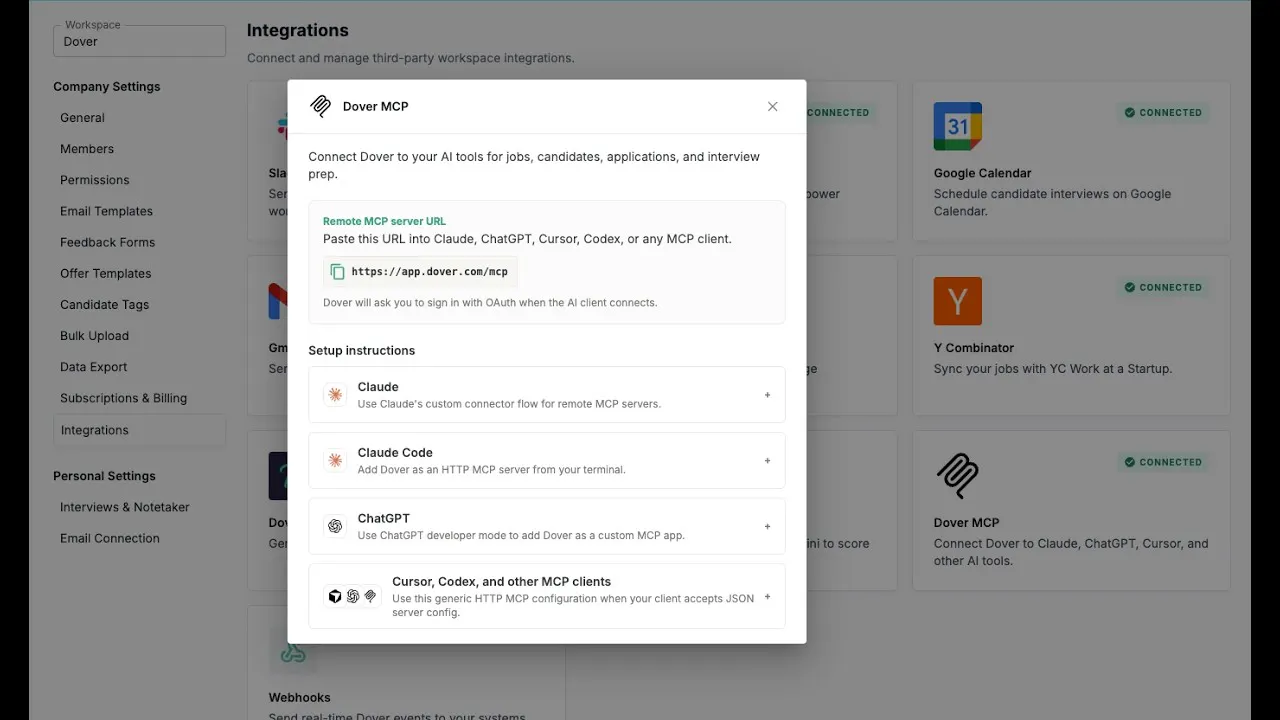The height and width of the screenshot is (720, 1280).
Task: Click the ChatGPT row title text
Action: coord(384,519)
